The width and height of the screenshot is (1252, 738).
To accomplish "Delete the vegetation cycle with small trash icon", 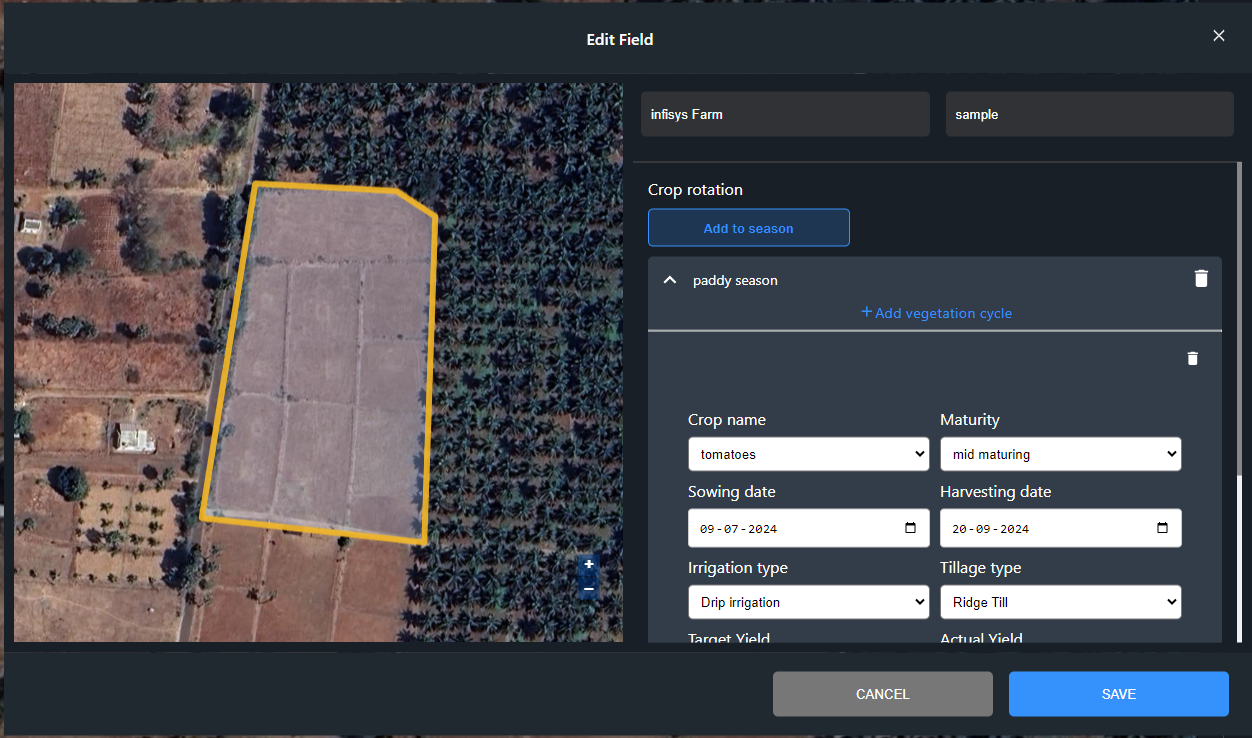I will [x=1192, y=358].
